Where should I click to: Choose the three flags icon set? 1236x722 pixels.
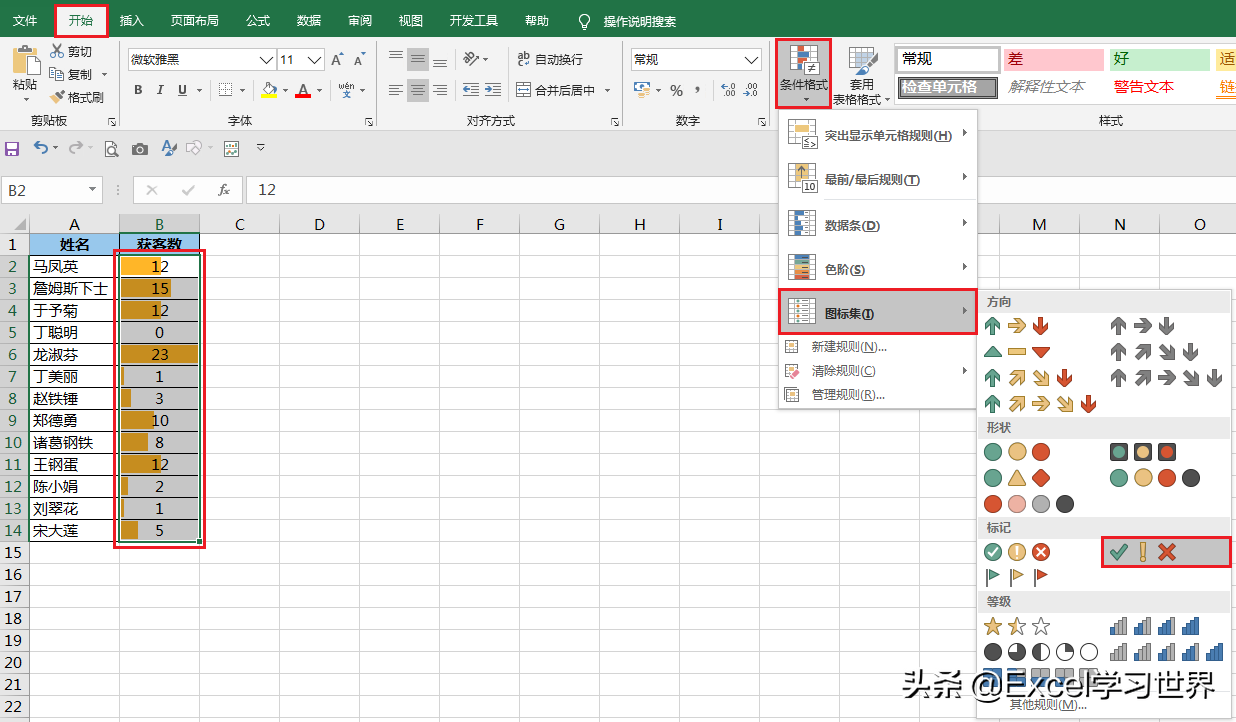coord(1017,576)
